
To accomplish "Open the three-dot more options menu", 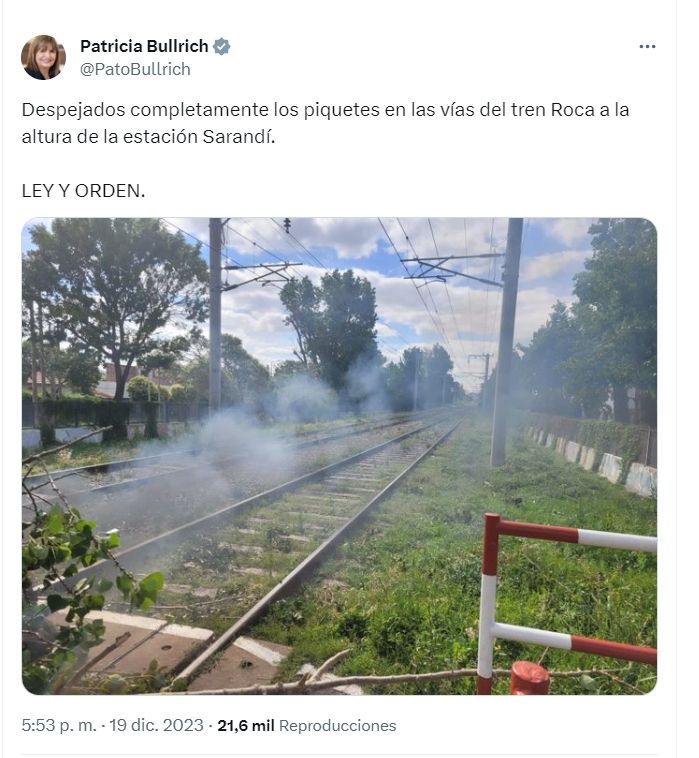I will (647, 46).
